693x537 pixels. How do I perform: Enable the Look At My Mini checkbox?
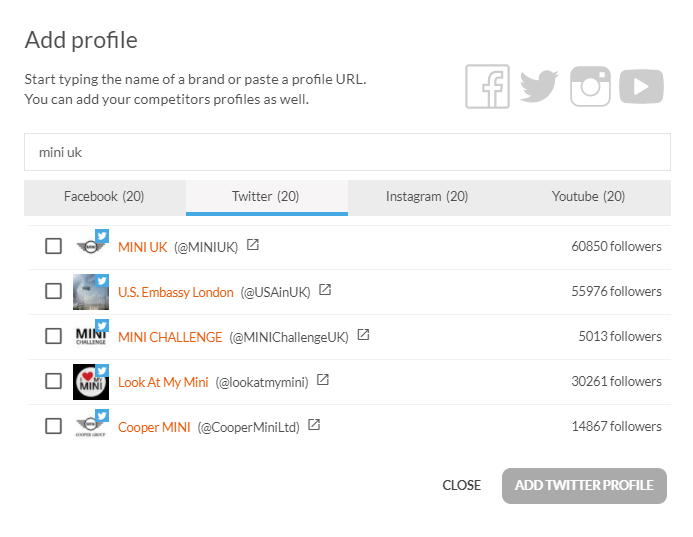point(54,381)
